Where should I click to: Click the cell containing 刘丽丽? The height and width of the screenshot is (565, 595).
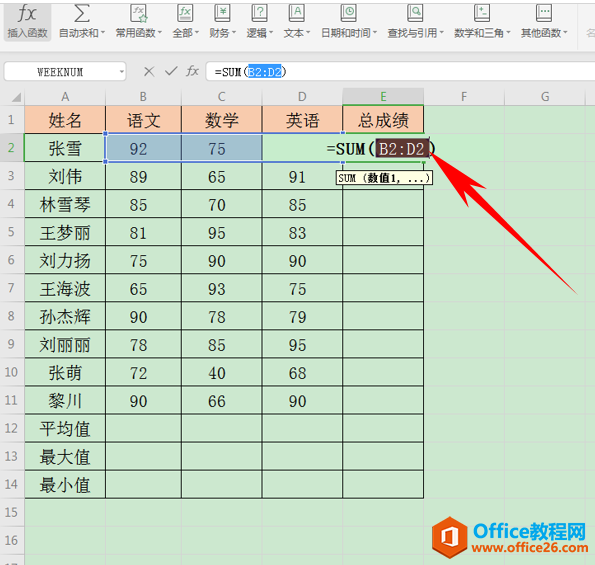(x=65, y=345)
